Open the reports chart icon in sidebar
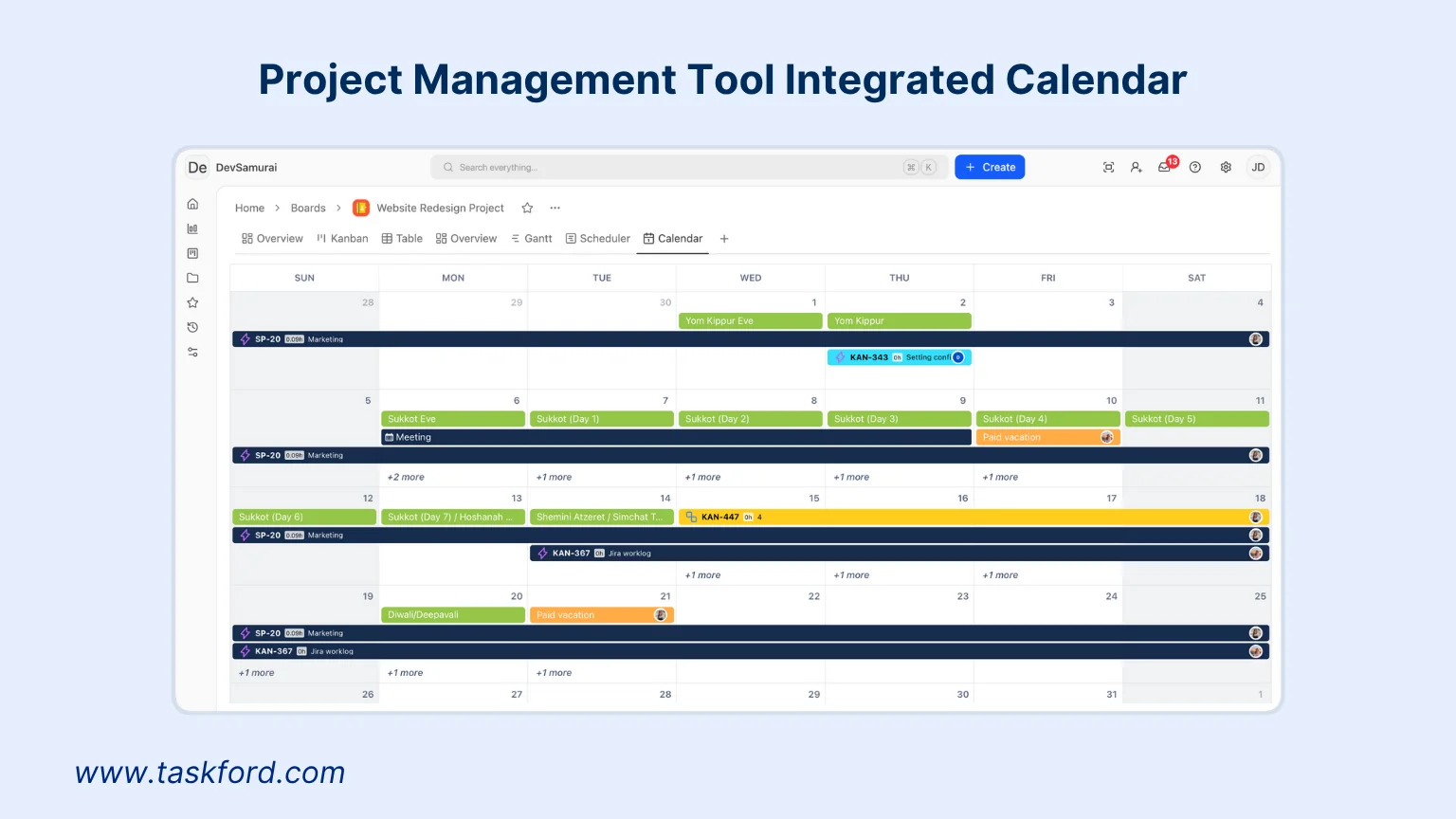The height and width of the screenshot is (819, 1456). [x=192, y=228]
